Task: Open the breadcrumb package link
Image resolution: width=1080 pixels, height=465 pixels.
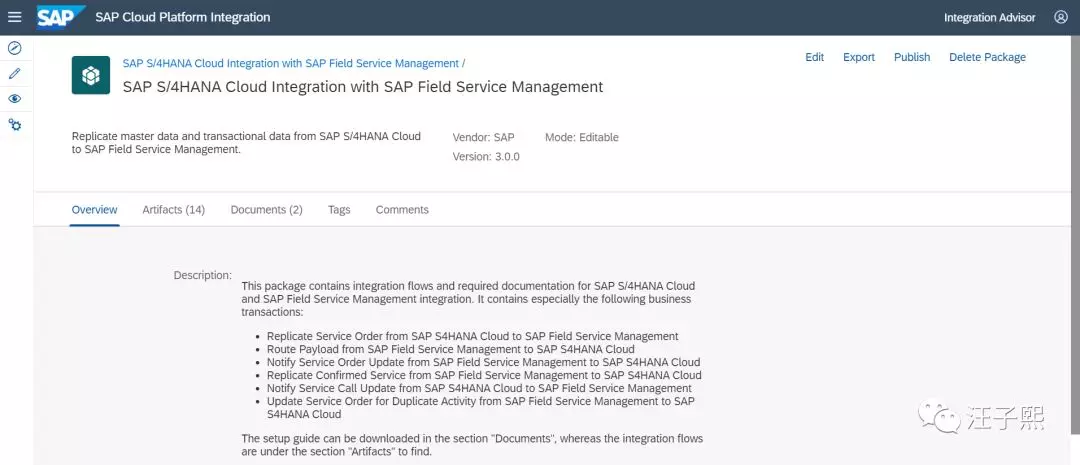Action: (x=291, y=63)
